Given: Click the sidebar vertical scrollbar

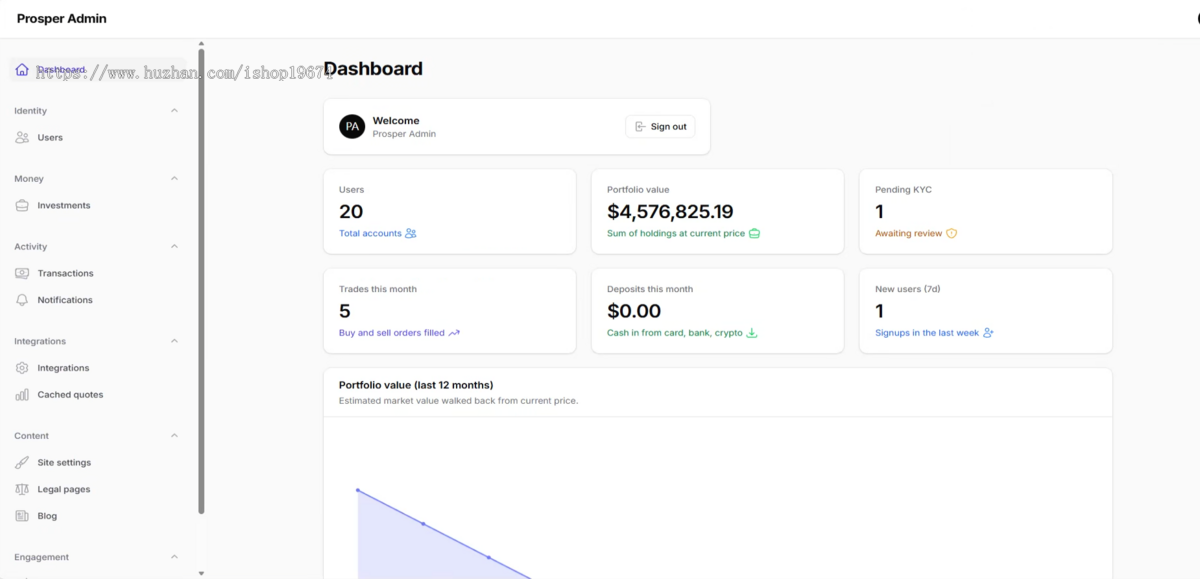Looking at the screenshot, I should tap(201, 280).
